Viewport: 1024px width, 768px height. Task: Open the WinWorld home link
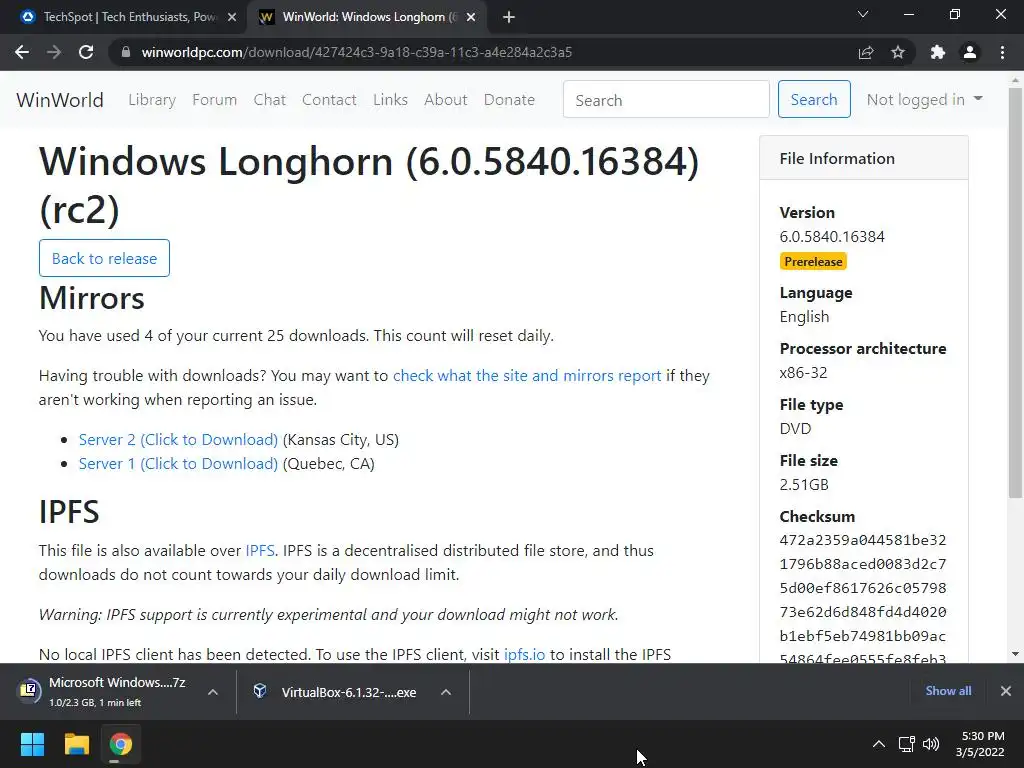pyautogui.click(x=60, y=100)
